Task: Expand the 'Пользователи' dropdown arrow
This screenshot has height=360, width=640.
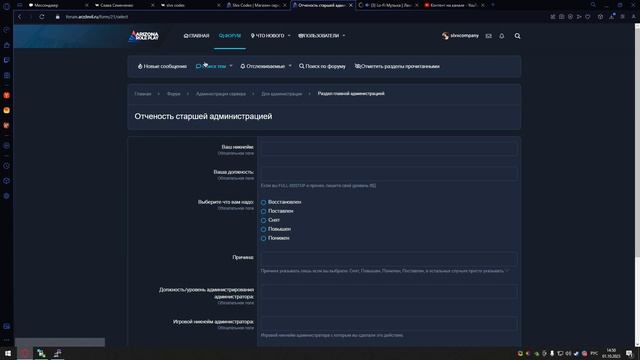Action: tap(344, 36)
